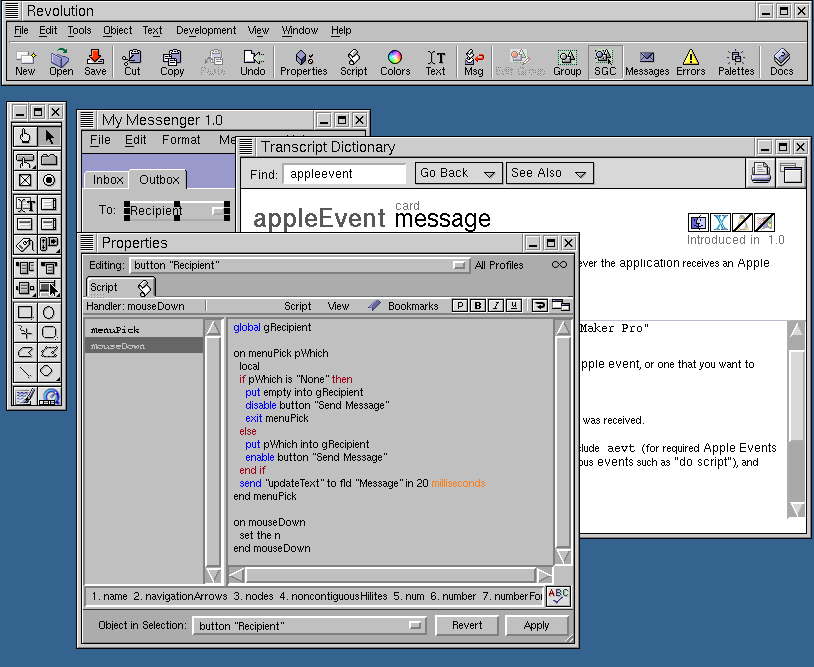814x667 pixels.
Task: Select the oval graphic tool
Action: point(49,312)
